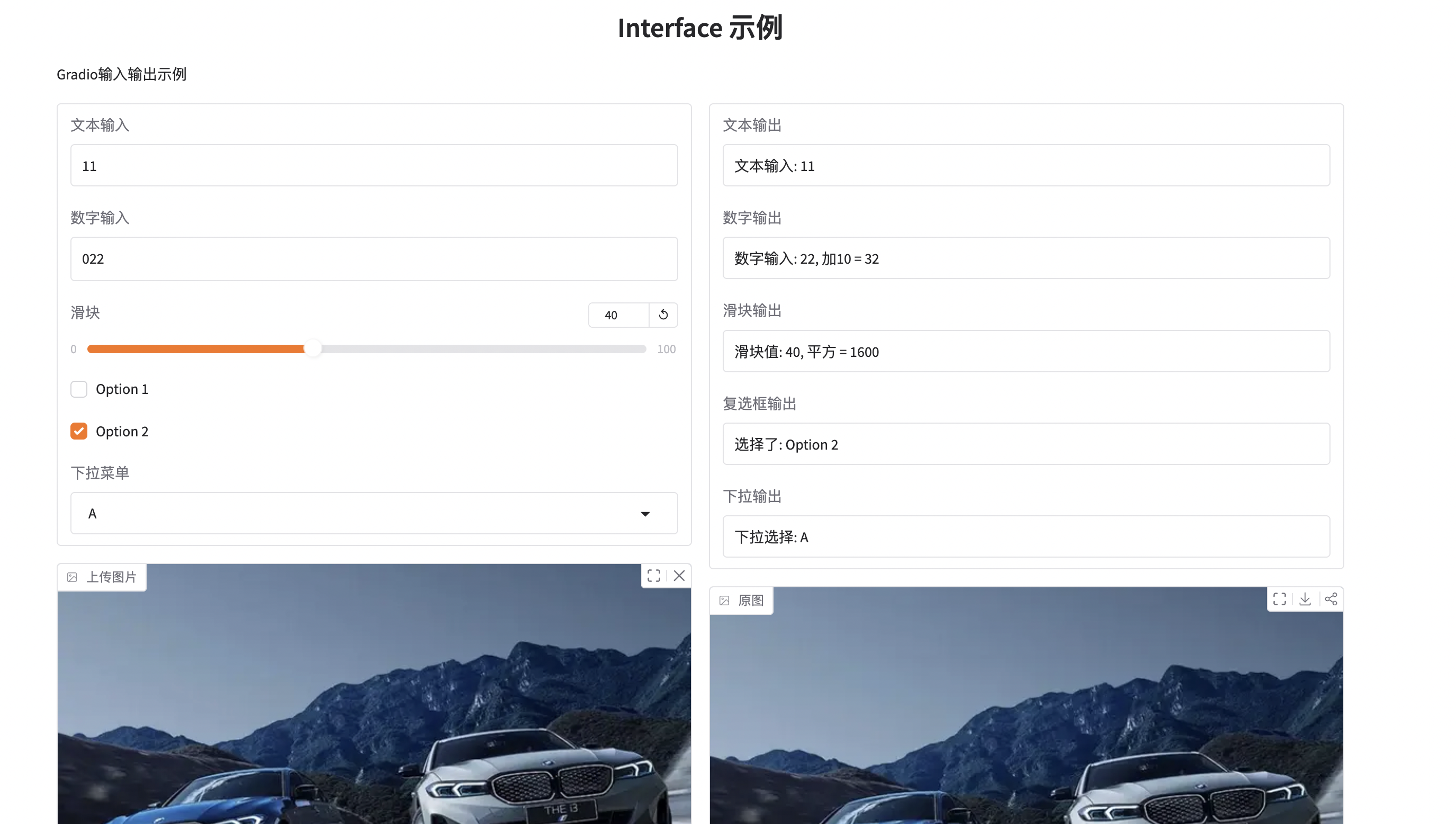Click the slider reset icon
Screen dimensions: 1456x824
(x=663, y=315)
